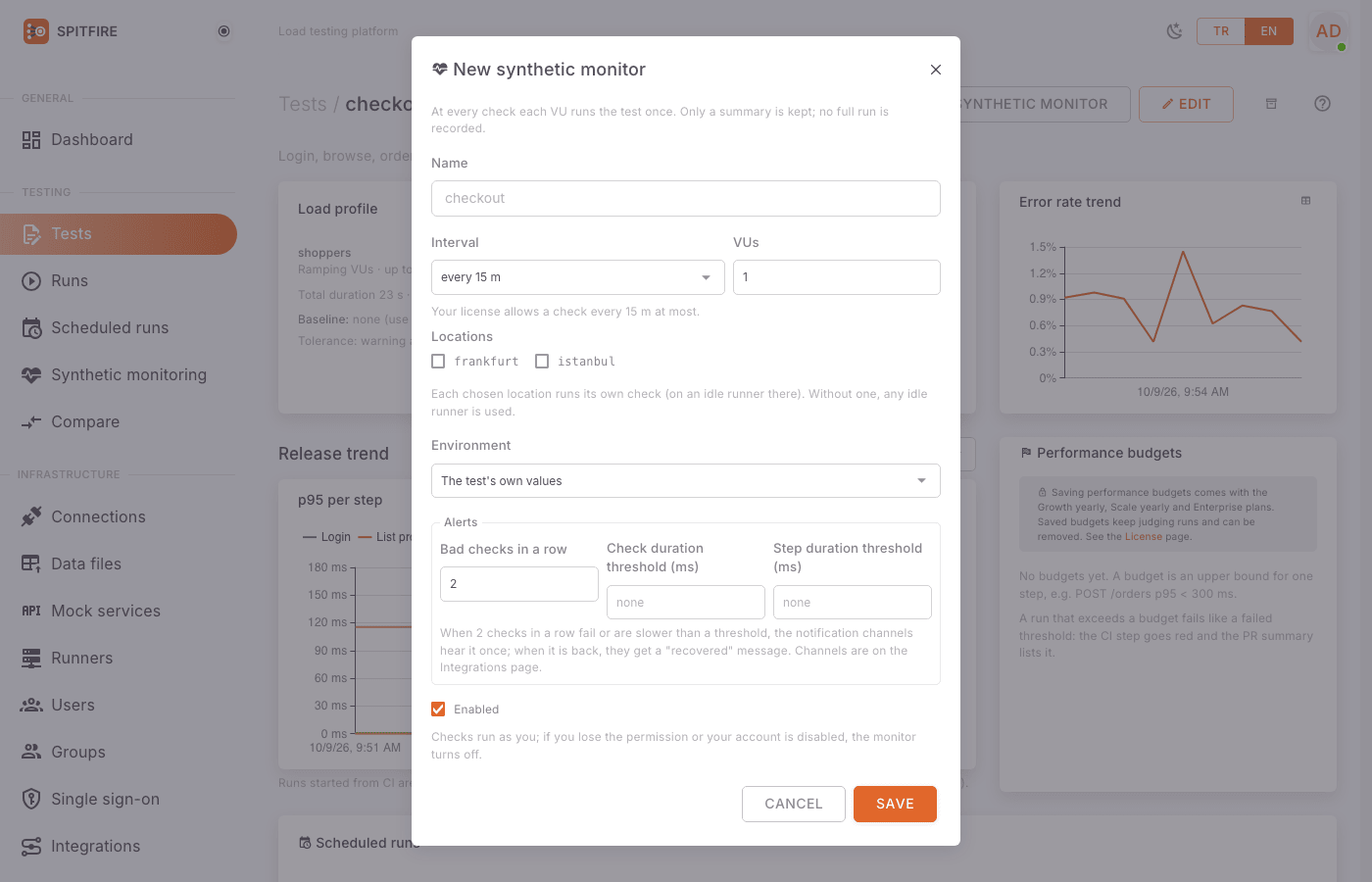Click the Bad checks in a row field
1372x882 pixels.
coord(519,584)
